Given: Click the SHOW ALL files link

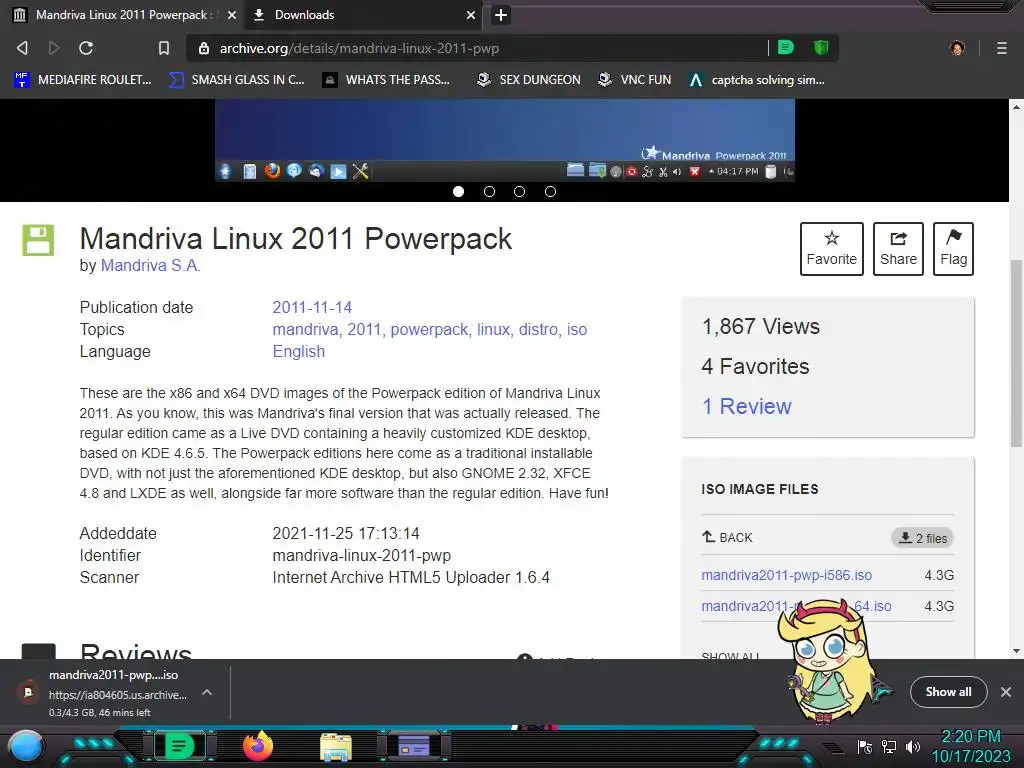Looking at the screenshot, I should pyautogui.click(x=730, y=655).
